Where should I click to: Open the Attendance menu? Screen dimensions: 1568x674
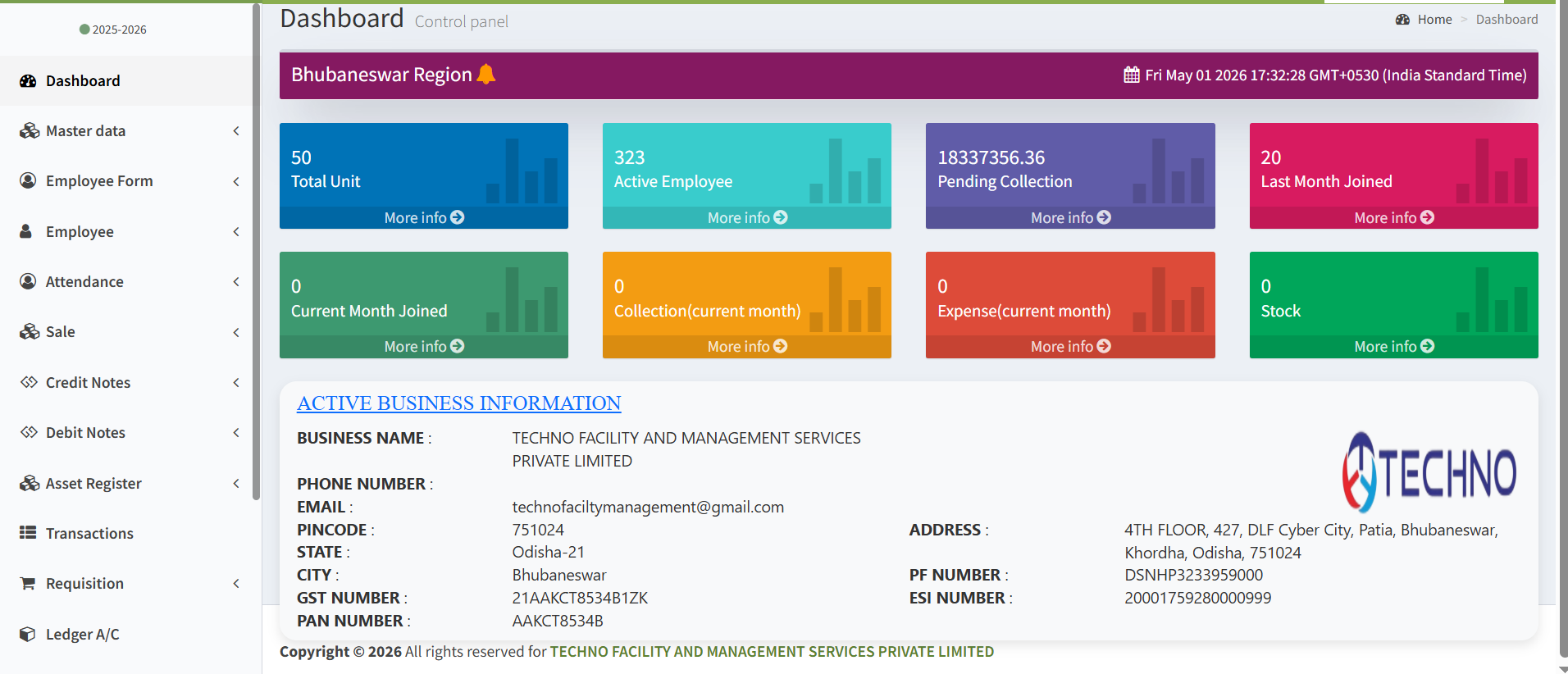[x=126, y=281]
